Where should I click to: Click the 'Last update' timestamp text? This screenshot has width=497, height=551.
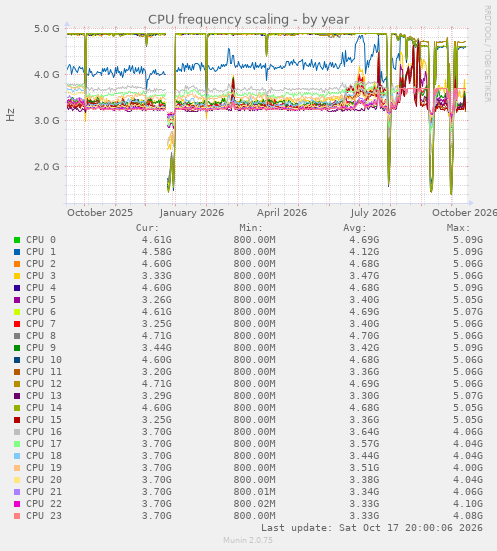372,528
